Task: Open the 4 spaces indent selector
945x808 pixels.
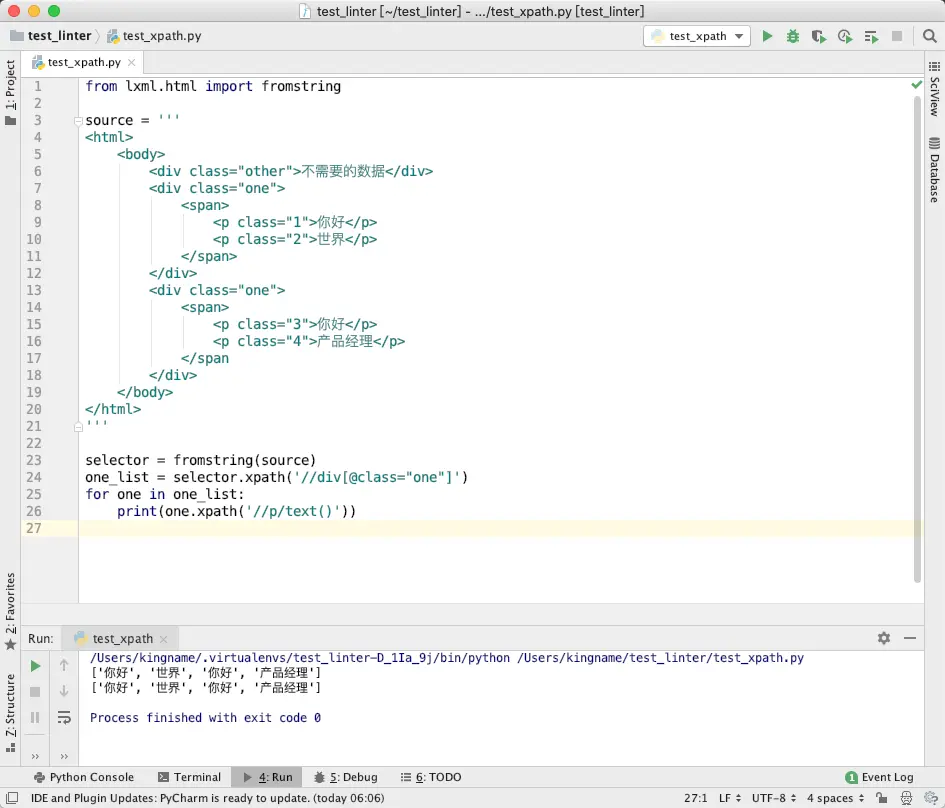Action: click(835, 798)
